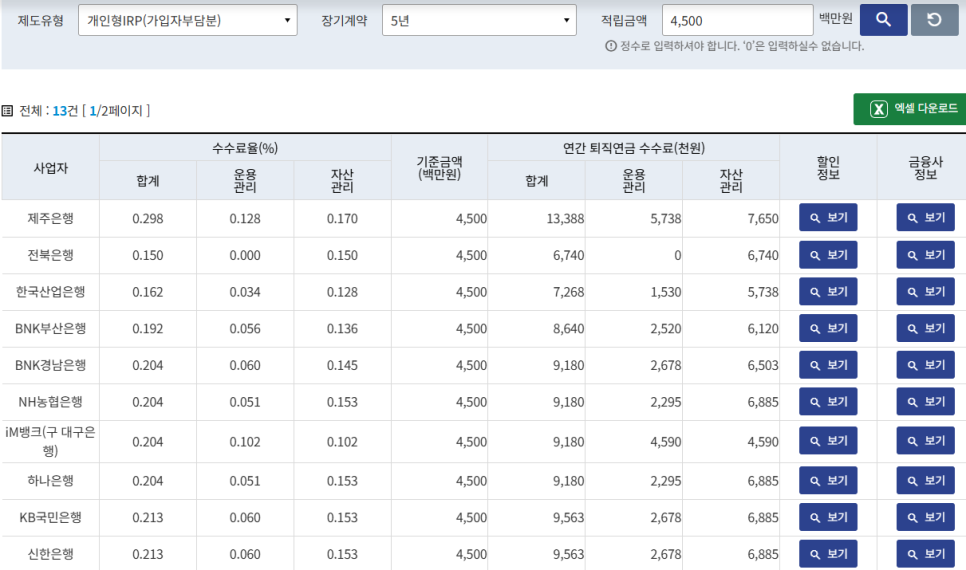The height and width of the screenshot is (570, 966).
Task: Click the 적립금액 input field
Action: [x=737, y=20]
